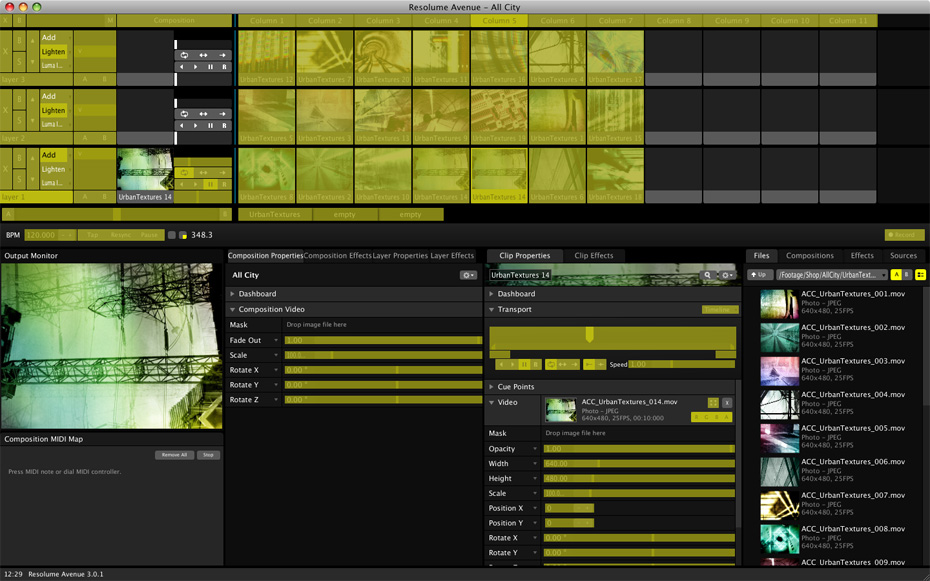Switch file browser to list view icon
Viewport: 930px width, 581px height.
921,275
